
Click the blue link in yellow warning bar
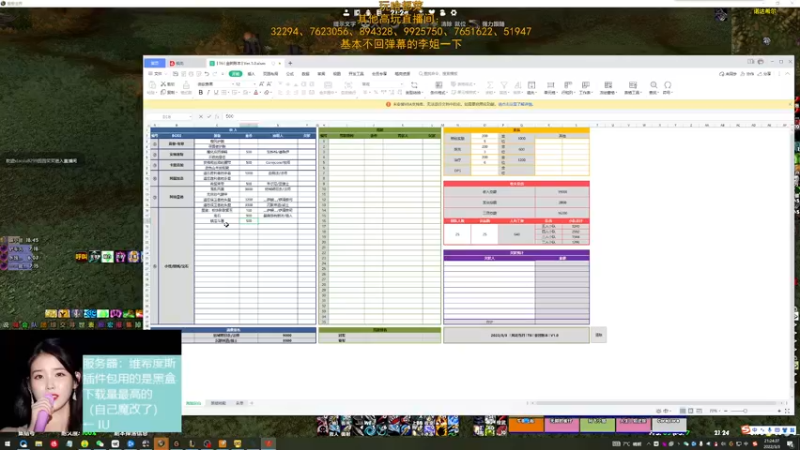tap(515, 104)
